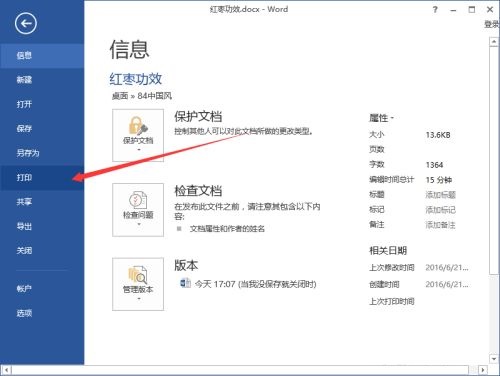Select 另存为 (Save As) in the sidebar
This screenshot has width=500, height=376.
(x=42, y=153)
